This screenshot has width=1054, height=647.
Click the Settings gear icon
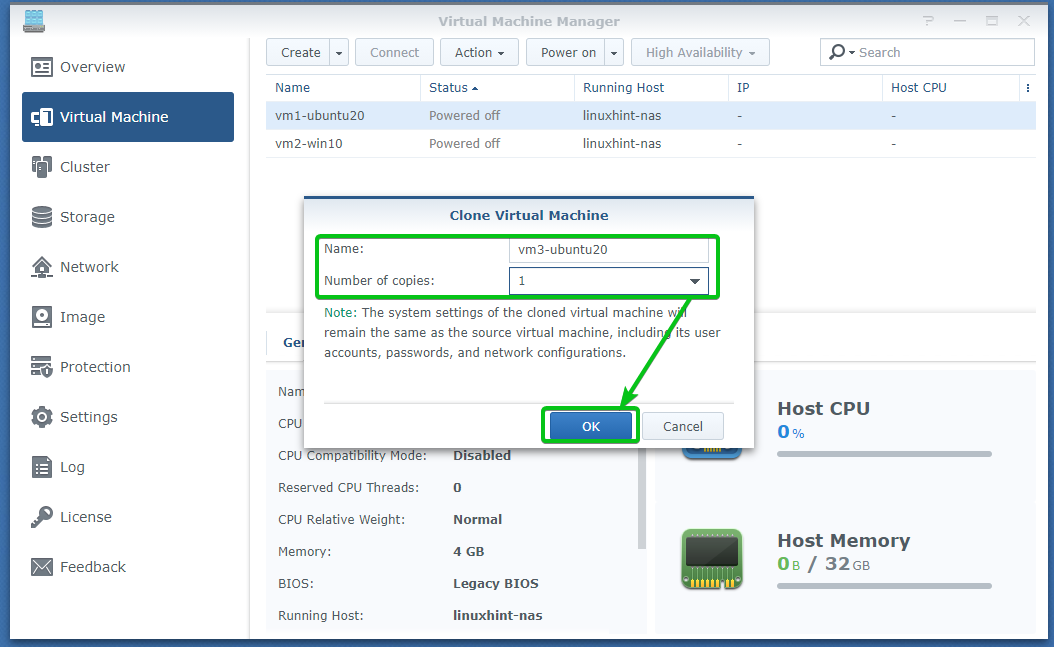(42, 417)
